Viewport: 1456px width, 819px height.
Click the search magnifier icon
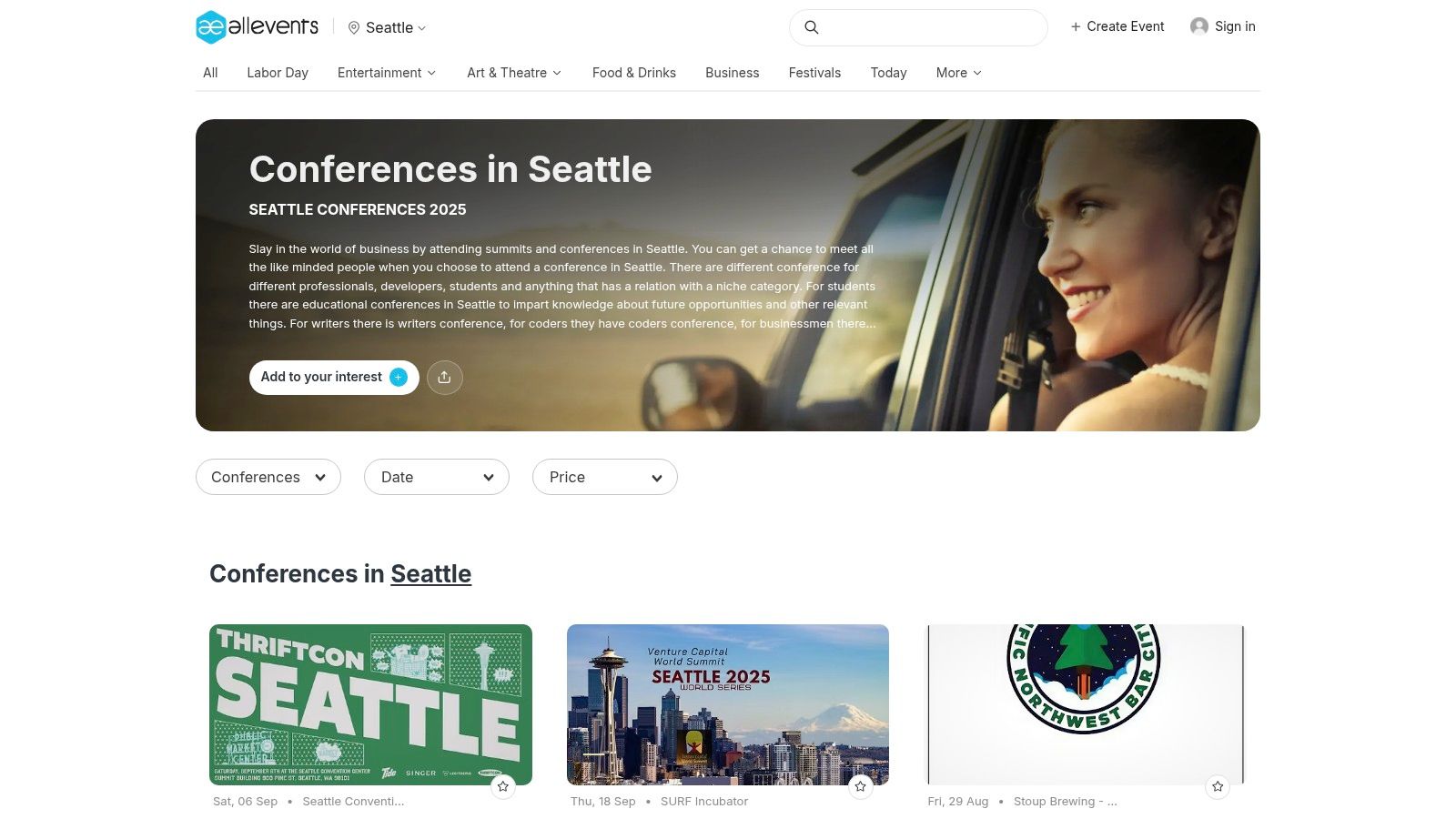point(812,27)
